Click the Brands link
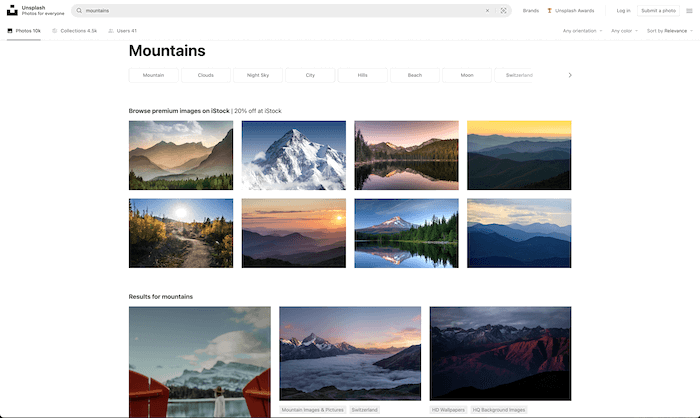Screen dimensions: 700x418 point(530,10)
